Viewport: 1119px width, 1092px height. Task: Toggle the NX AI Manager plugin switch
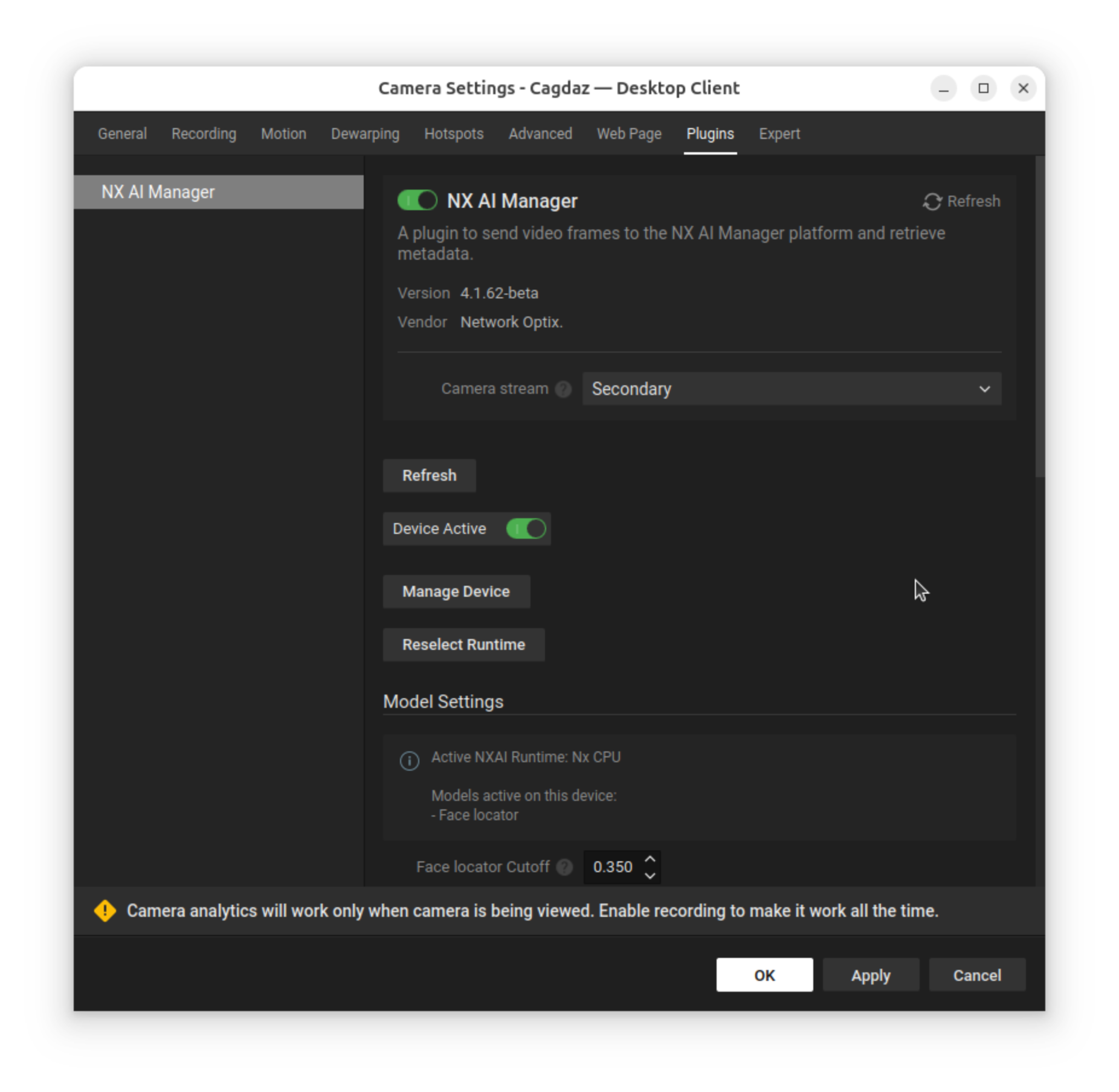(x=417, y=201)
